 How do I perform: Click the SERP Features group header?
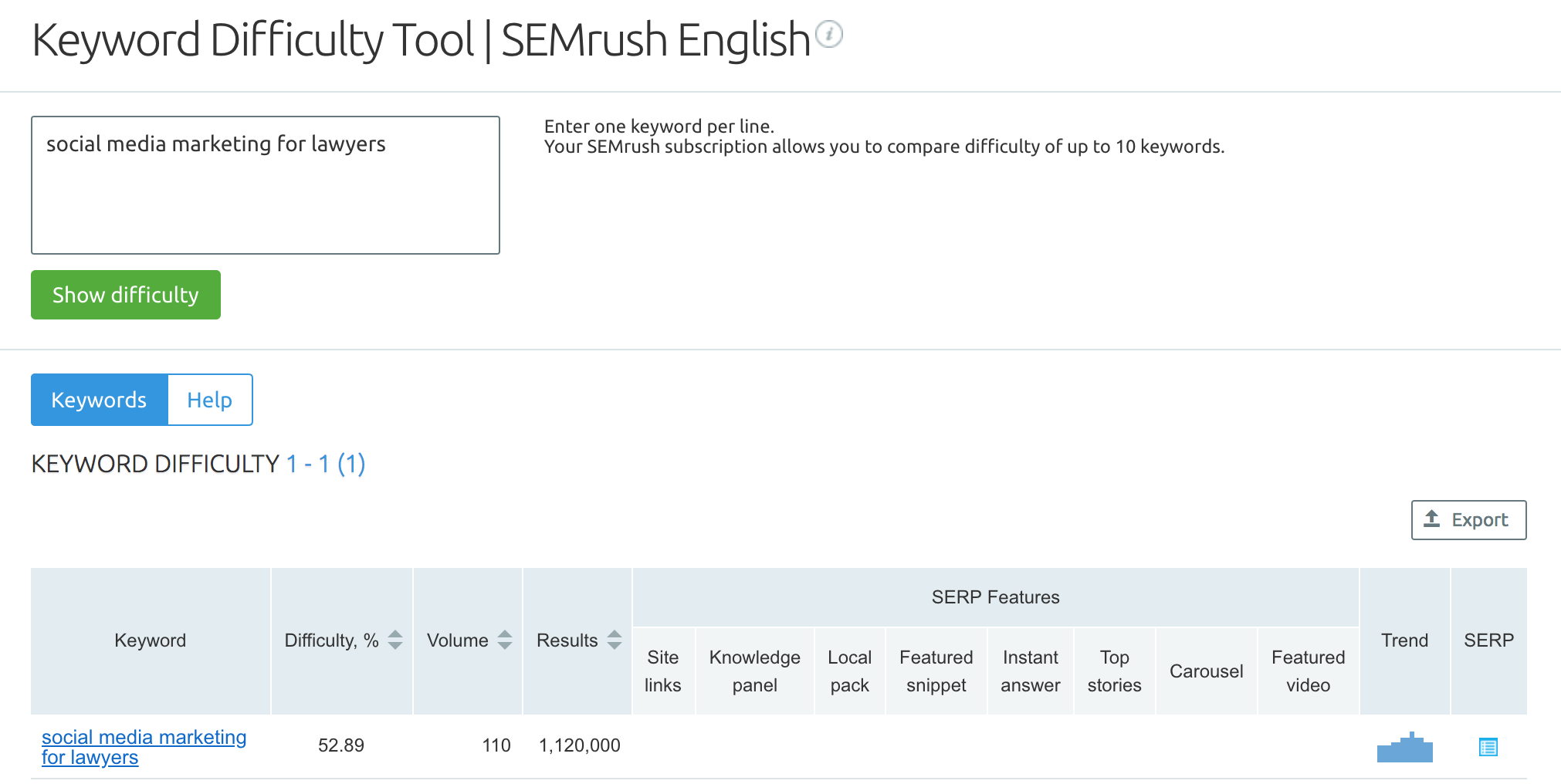pyautogui.click(x=996, y=597)
